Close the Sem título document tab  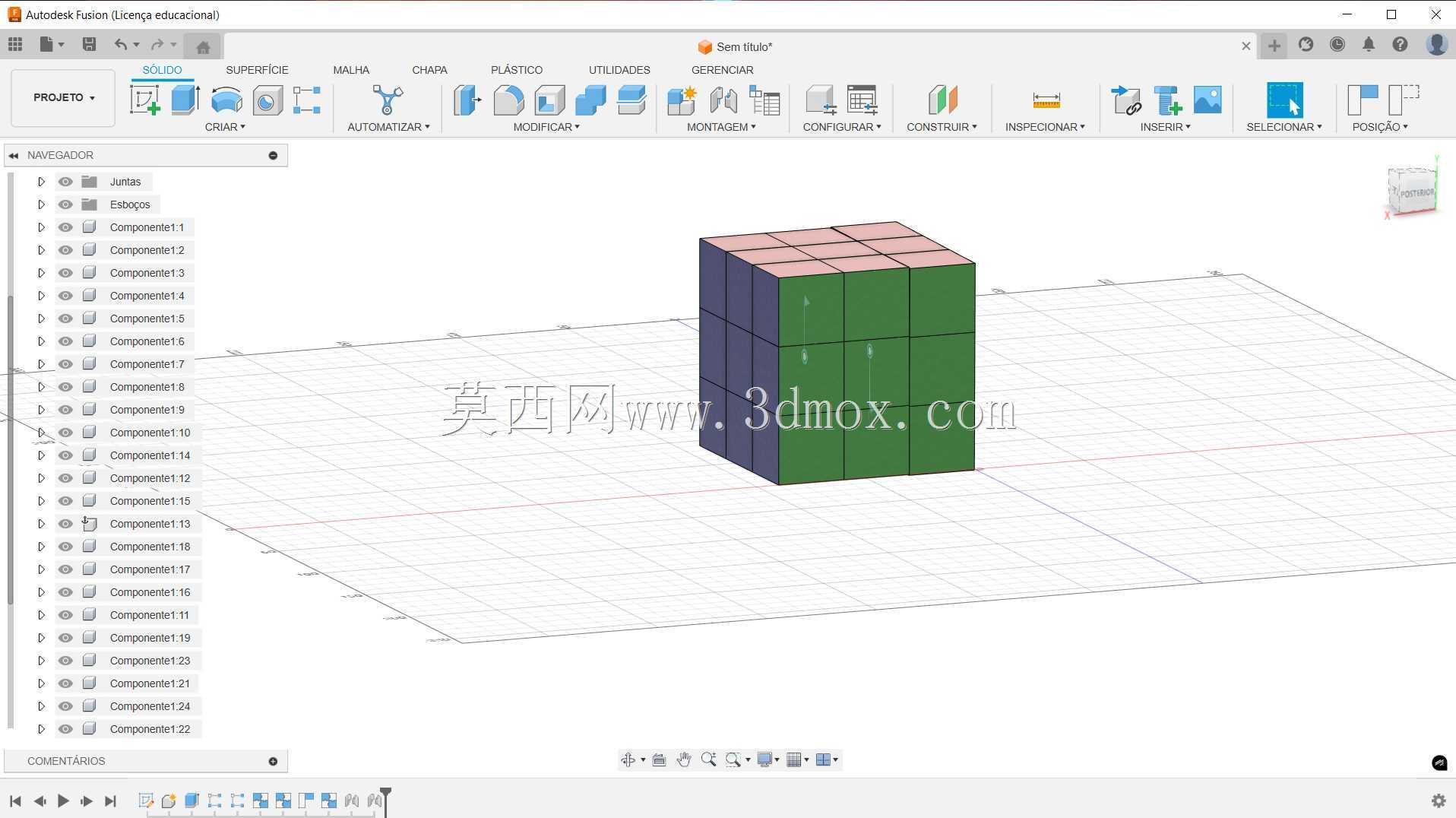[1246, 46]
